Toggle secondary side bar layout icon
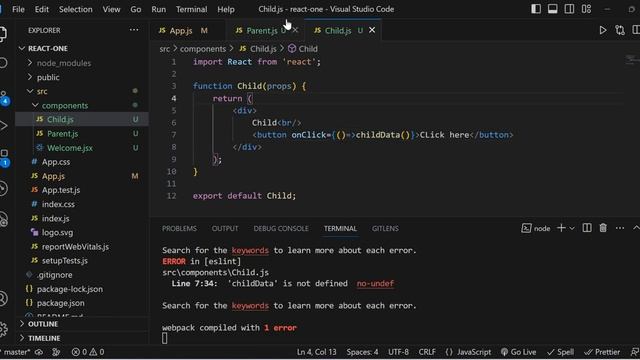The height and width of the screenshot is (360, 640). coord(569,9)
